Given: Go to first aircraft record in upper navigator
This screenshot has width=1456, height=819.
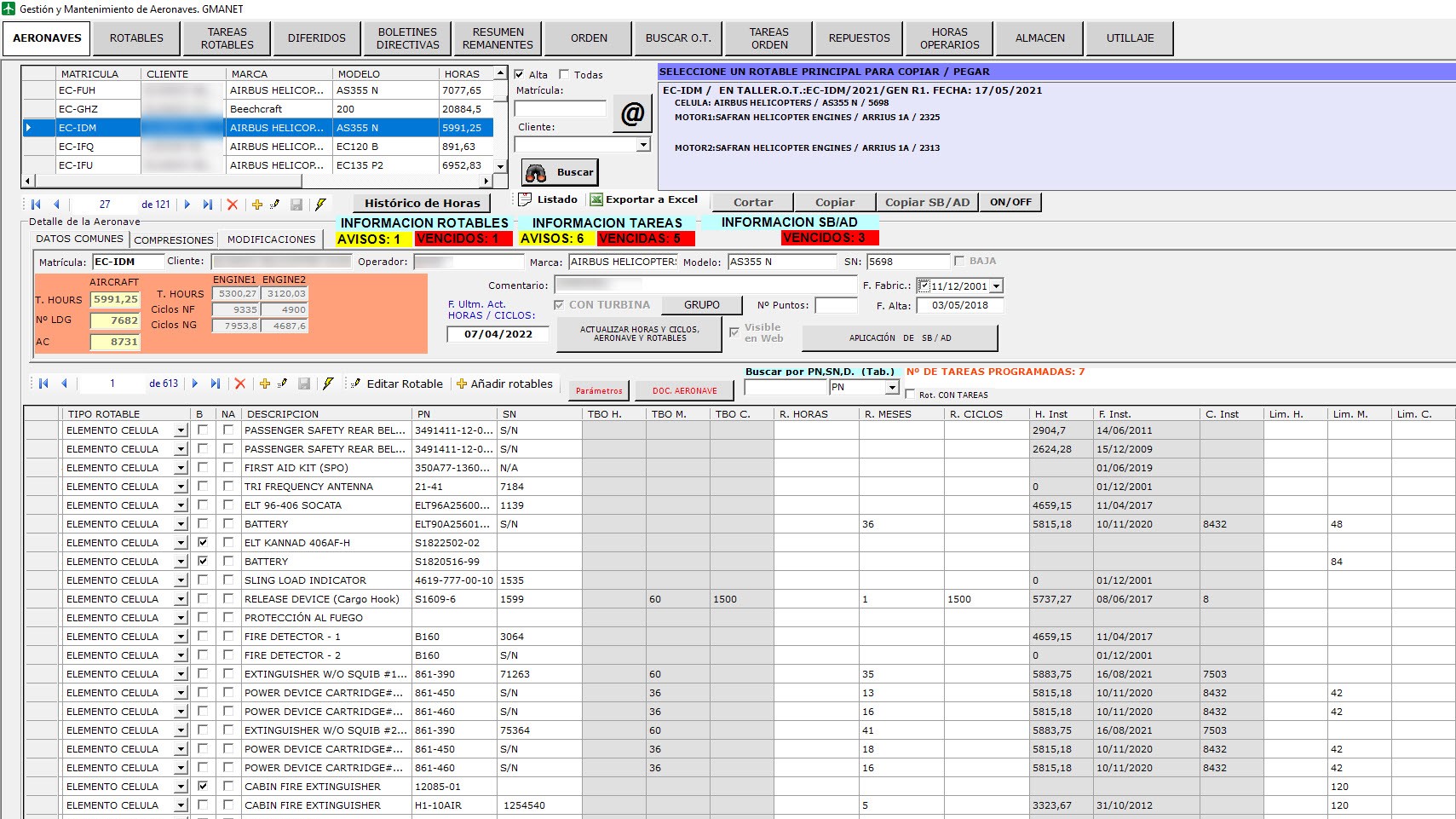Looking at the screenshot, I should [36, 205].
